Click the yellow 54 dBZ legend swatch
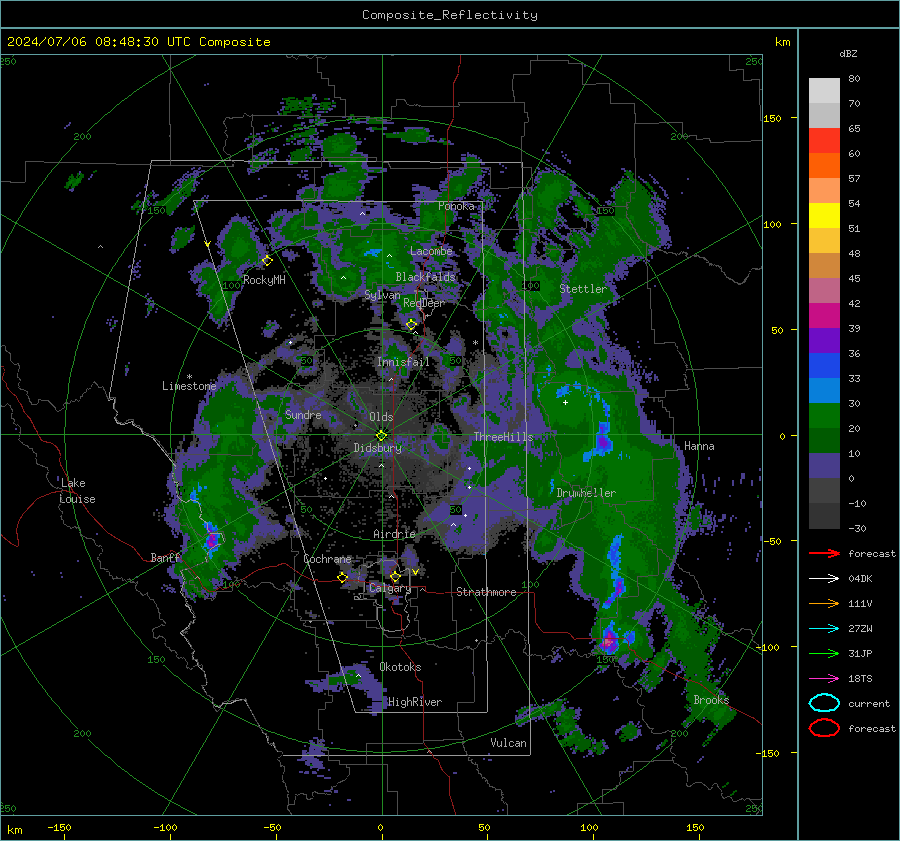Screen dimensions: 900x841 [x=824, y=215]
